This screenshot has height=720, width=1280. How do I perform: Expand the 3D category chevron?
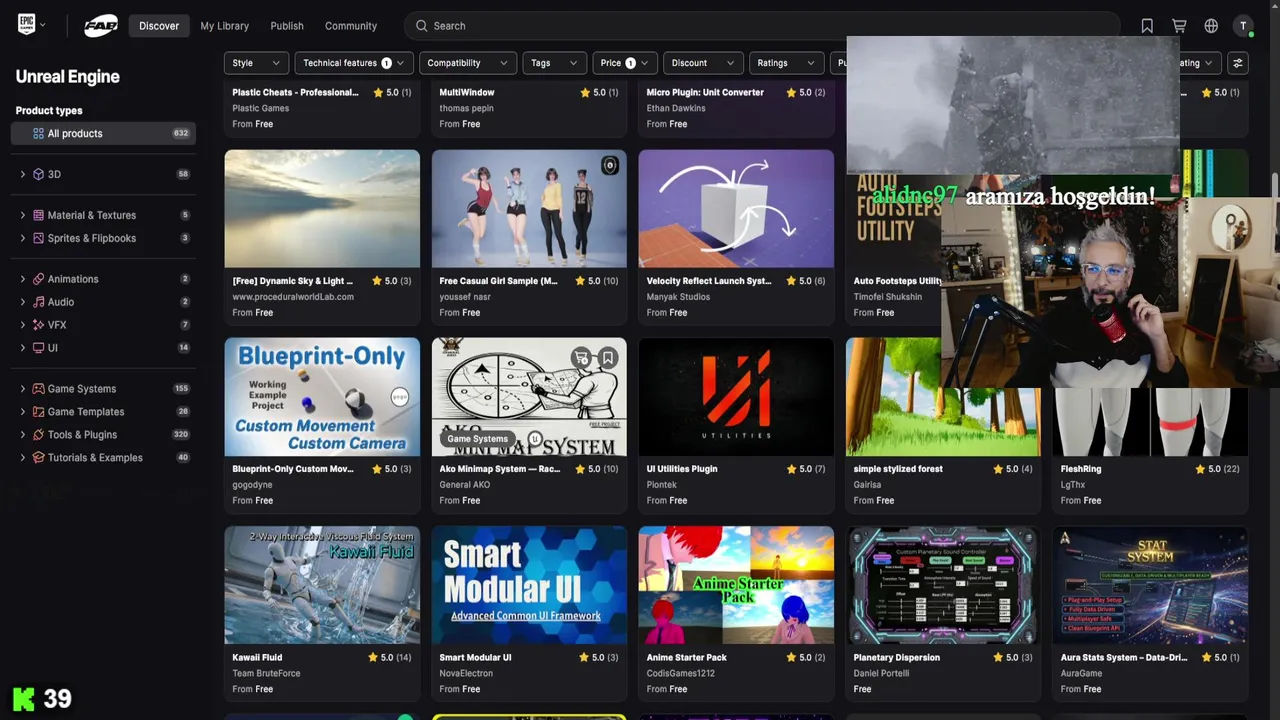point(23,174)
